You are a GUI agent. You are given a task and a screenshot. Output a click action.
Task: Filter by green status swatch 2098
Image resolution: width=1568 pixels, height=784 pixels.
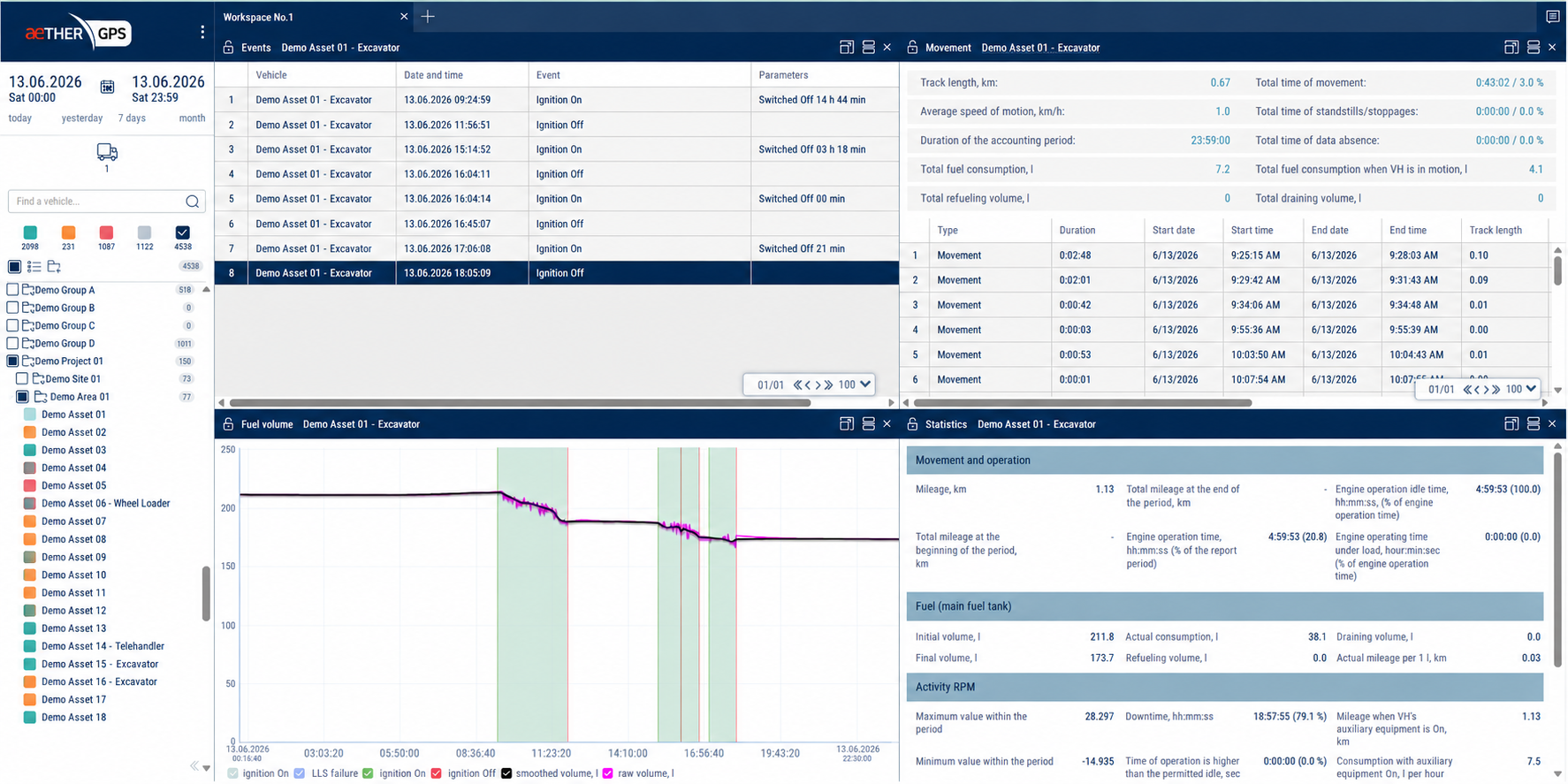click(30, 232)
